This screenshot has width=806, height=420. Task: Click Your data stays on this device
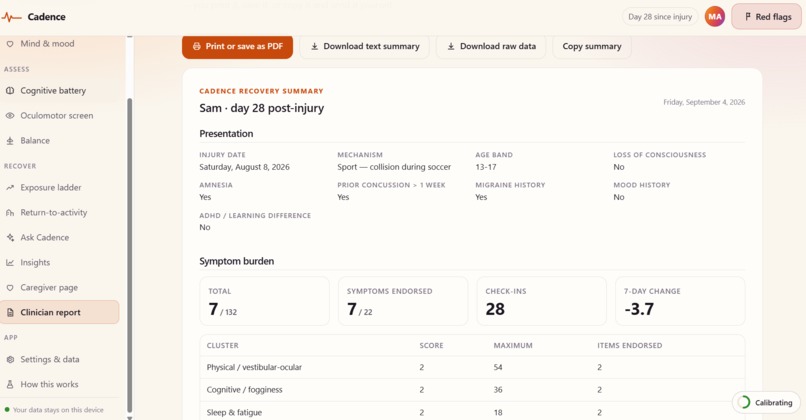(x=58, y=410)
